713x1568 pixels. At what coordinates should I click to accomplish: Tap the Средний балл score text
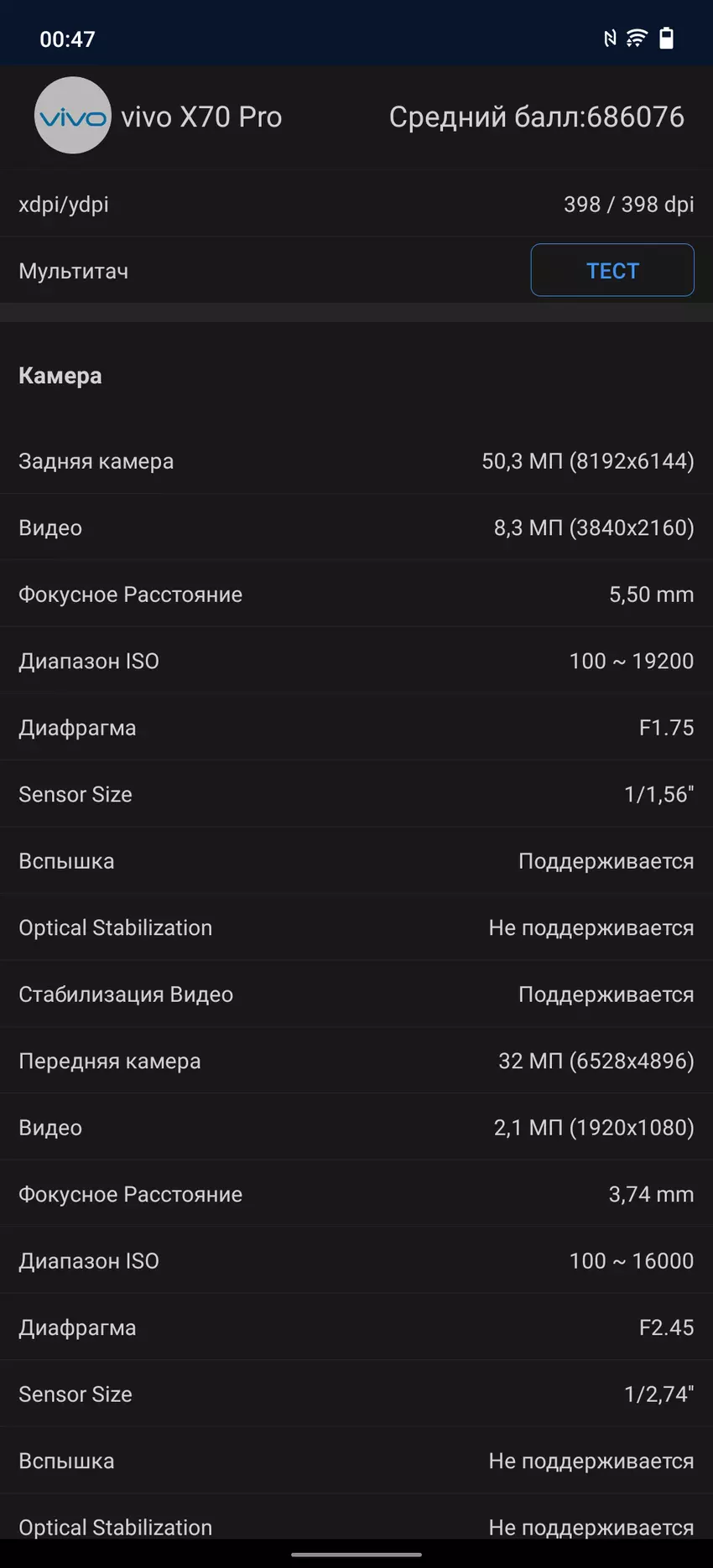pyautogui.click(x=536, y=117)
